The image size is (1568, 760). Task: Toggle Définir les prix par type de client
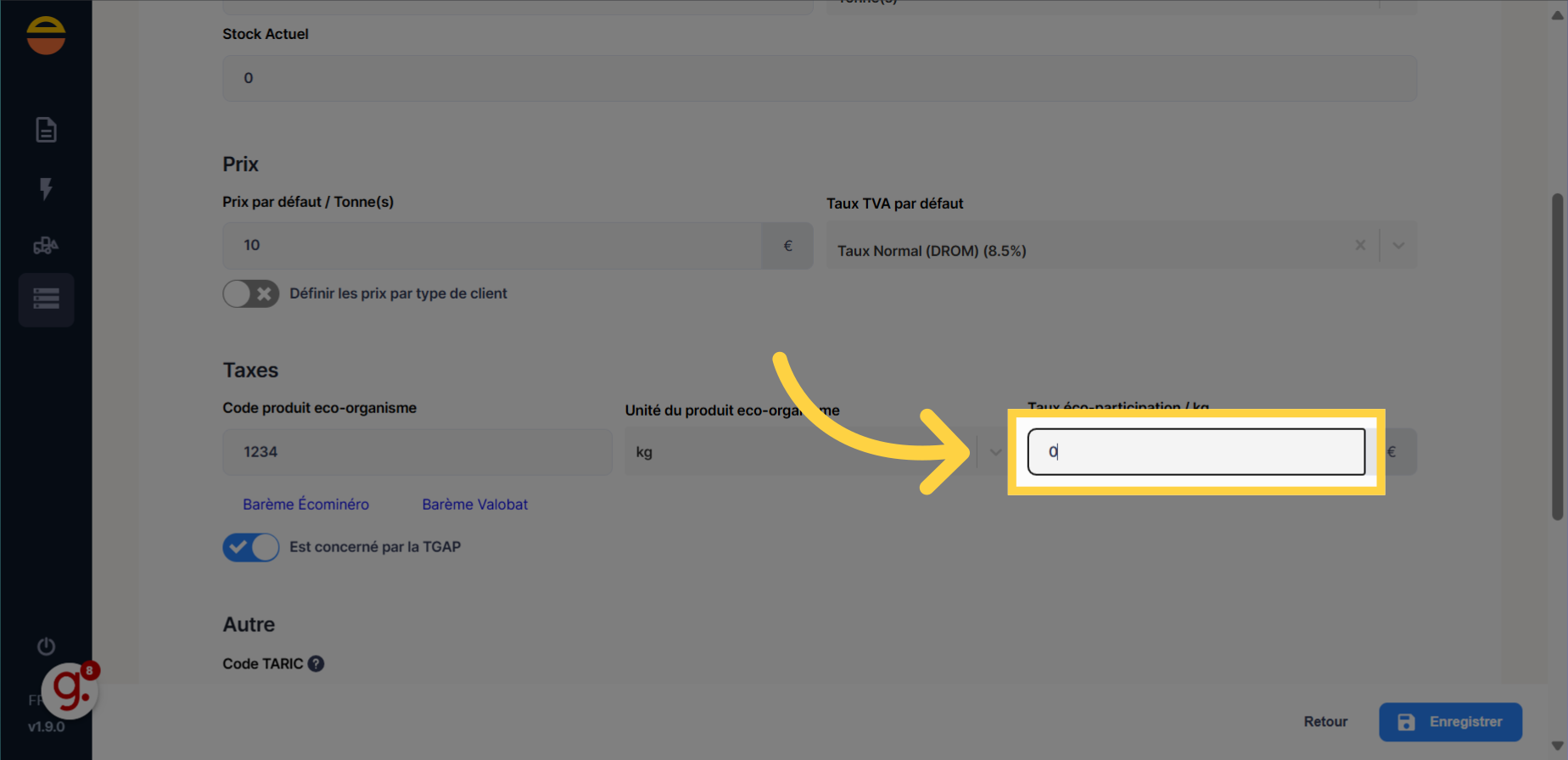[251, 293]
